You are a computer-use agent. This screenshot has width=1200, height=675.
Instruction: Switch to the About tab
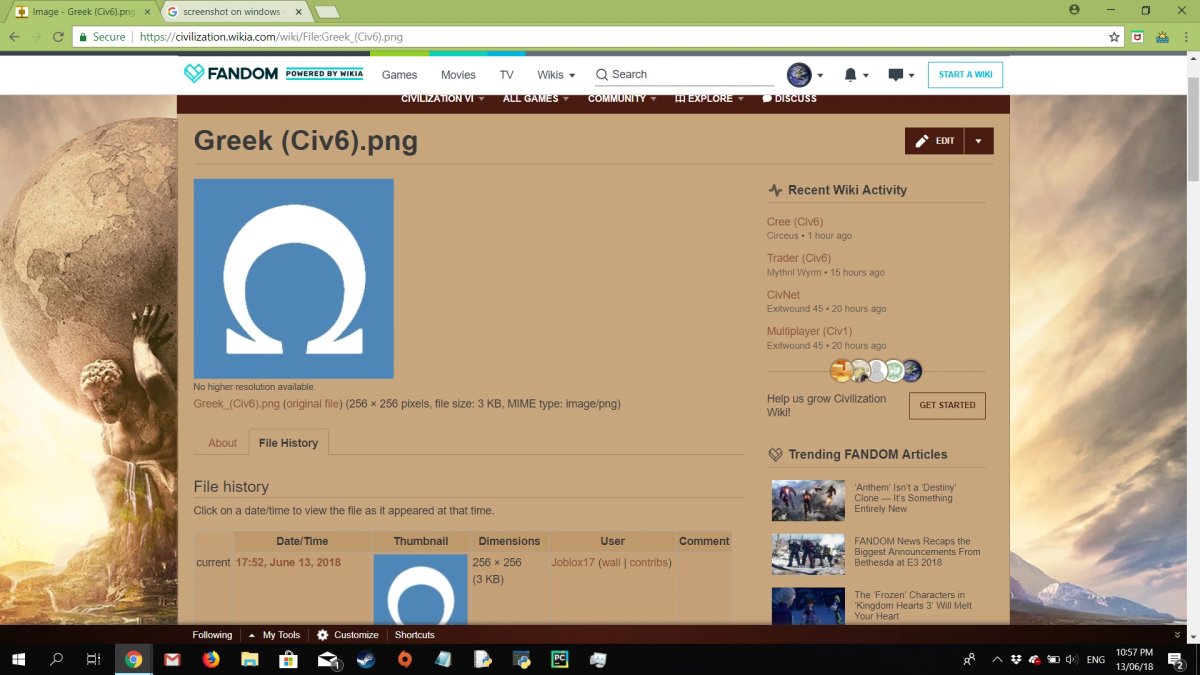(223, 443)
